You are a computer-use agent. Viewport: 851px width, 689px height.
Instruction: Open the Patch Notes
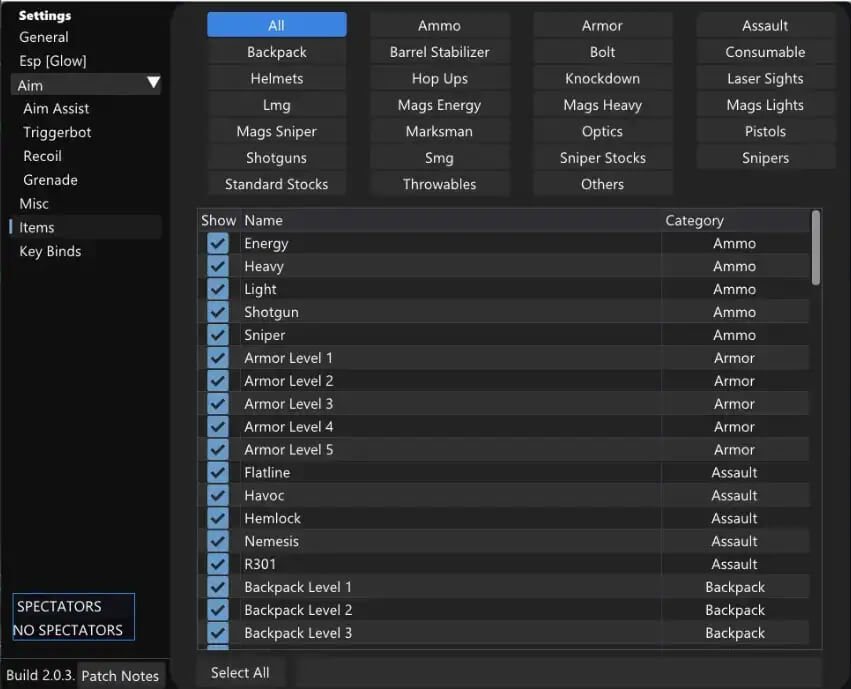120,676
